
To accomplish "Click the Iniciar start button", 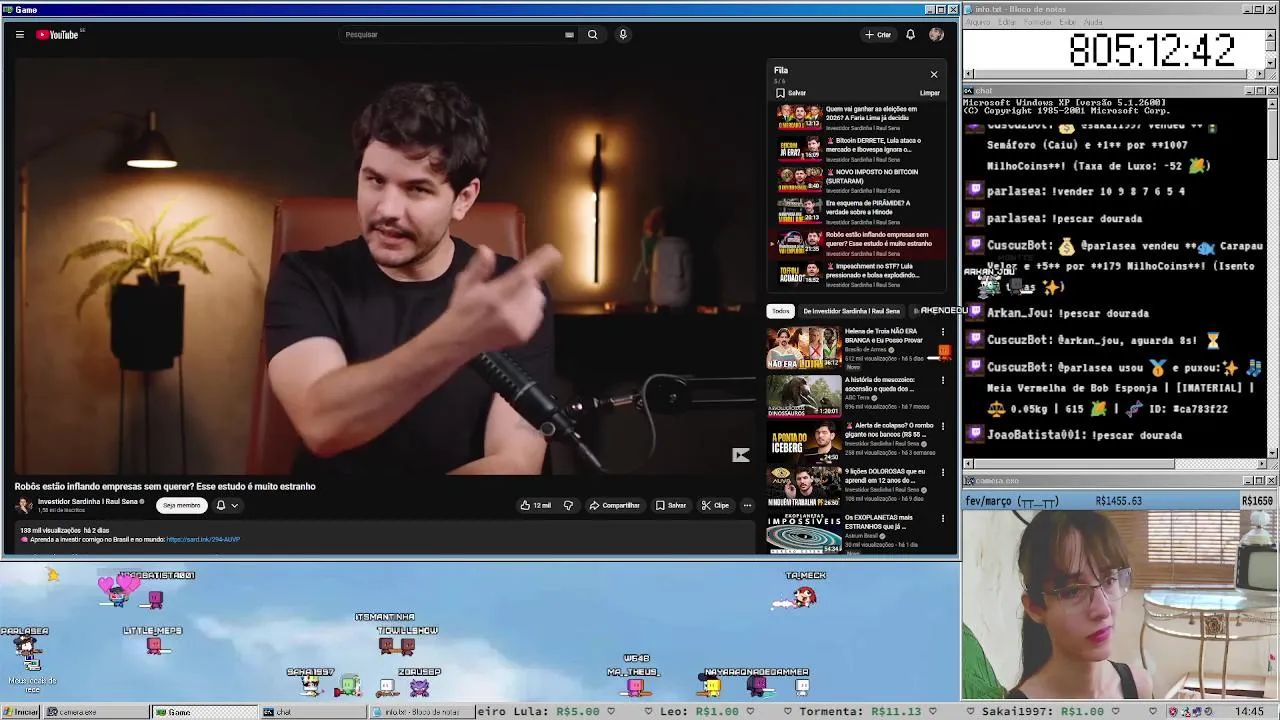I will pyautogui.click(x=20, y=712).
